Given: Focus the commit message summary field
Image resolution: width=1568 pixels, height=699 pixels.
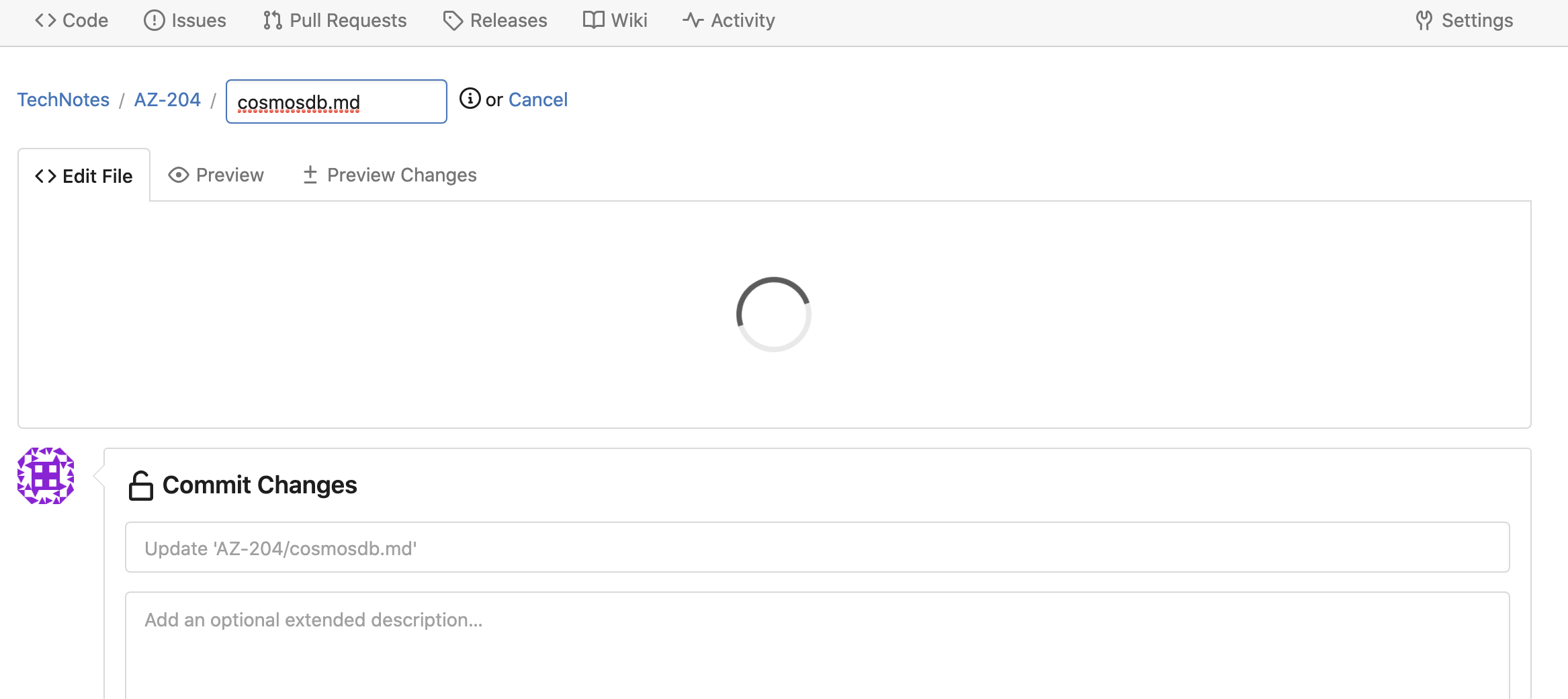Looking at the screenshot, I should click(818, 548).
